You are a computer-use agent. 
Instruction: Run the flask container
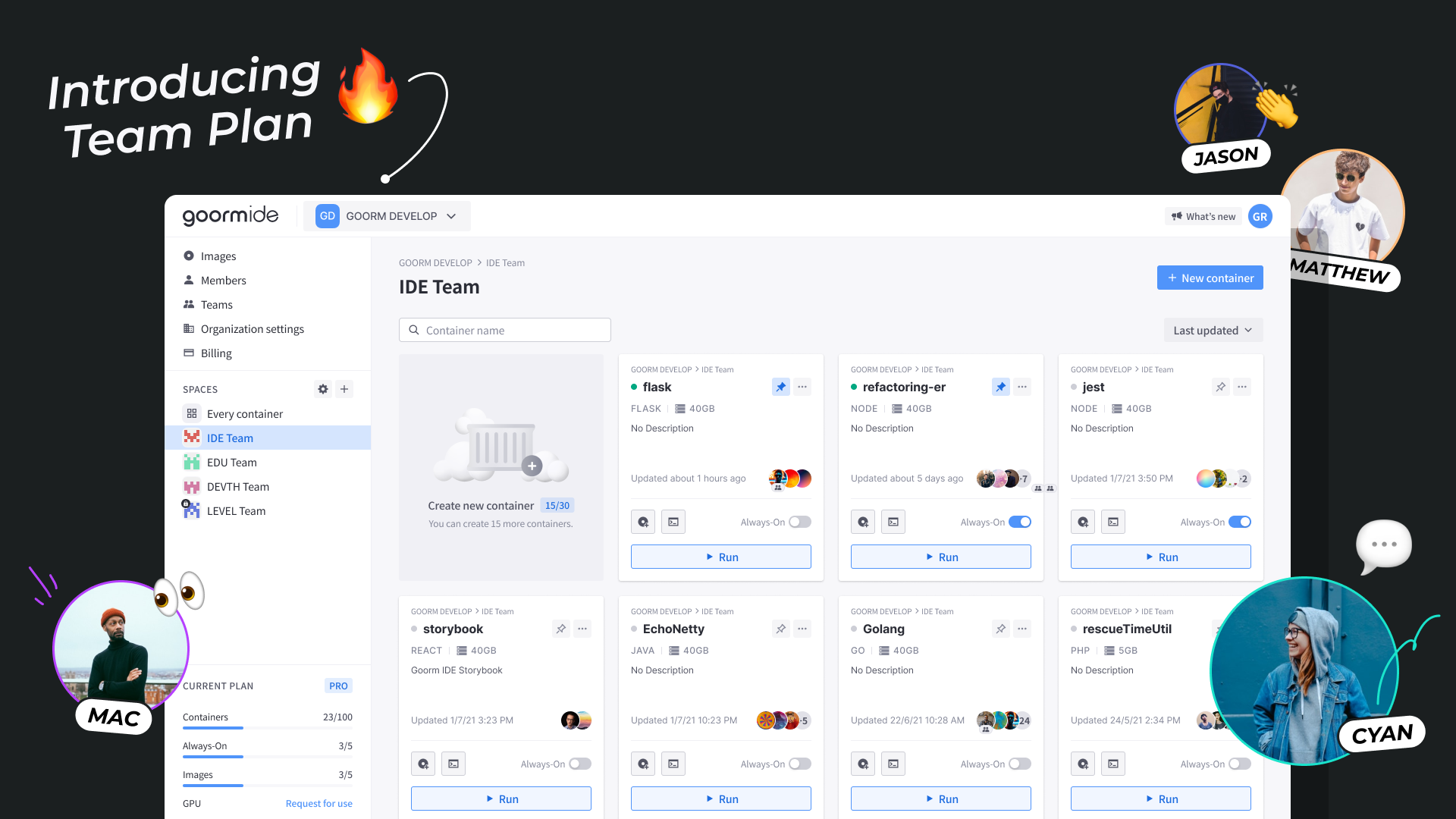click(721, 557)
